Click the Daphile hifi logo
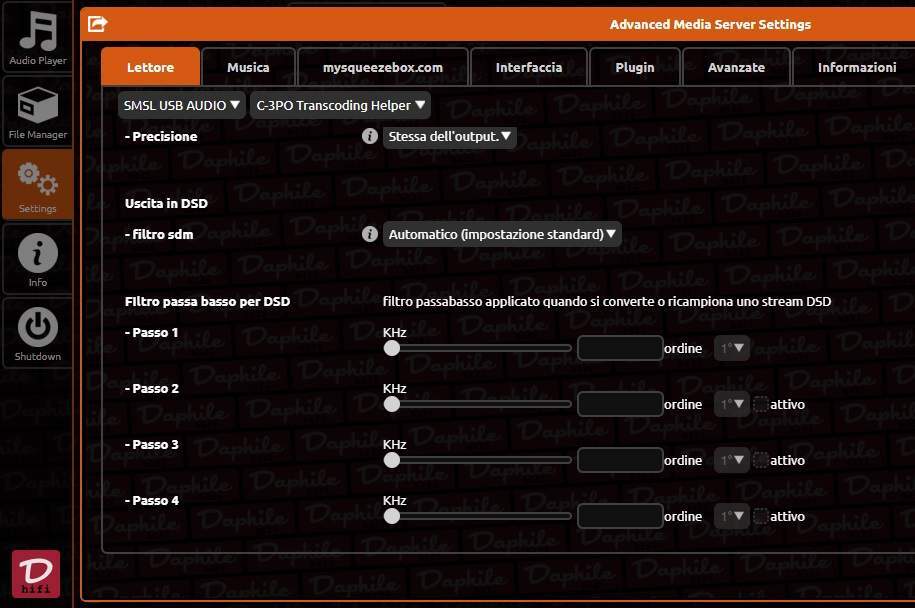Screen dimensions: 915x608 tap(36, 574)
